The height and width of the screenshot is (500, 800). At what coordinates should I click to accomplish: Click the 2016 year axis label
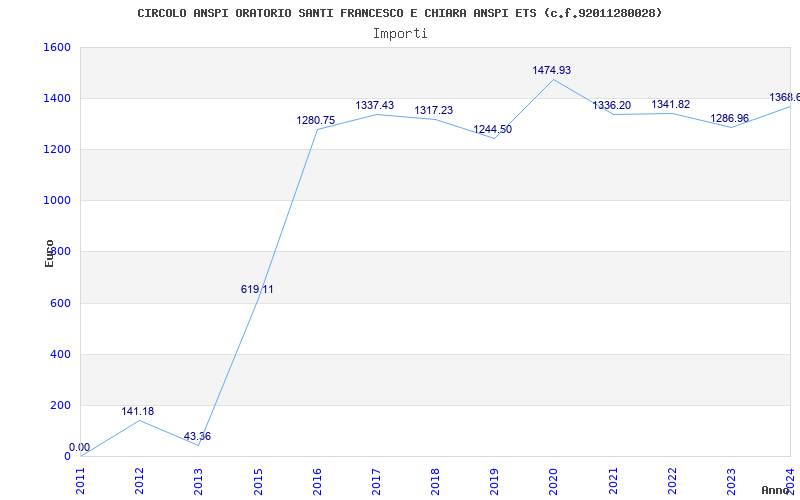pyautogui.click(x=317, y=481)
